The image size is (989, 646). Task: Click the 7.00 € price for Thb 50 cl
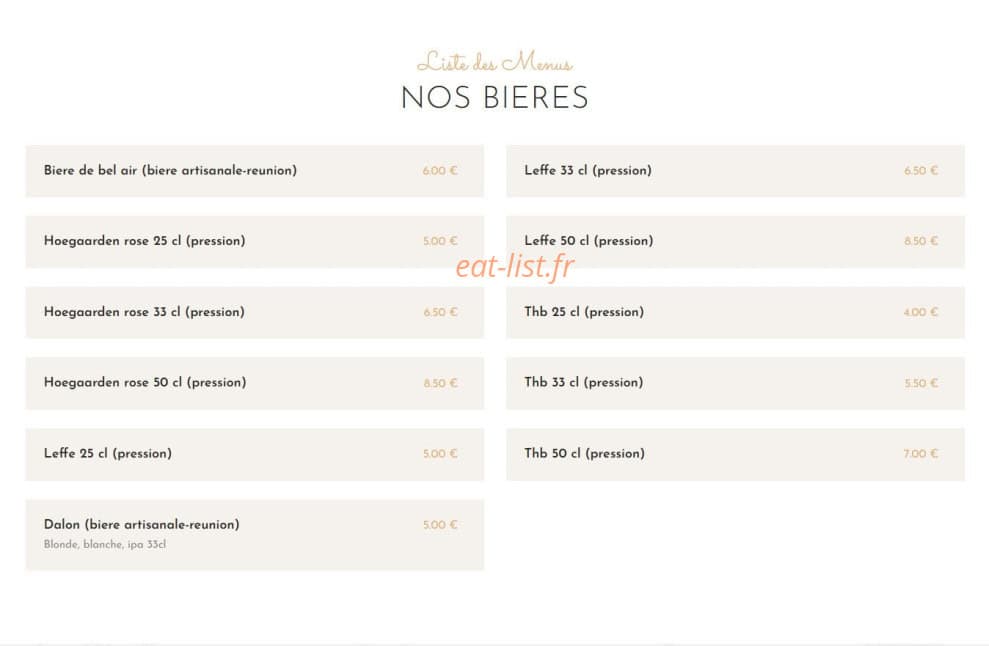coord(921,454)
